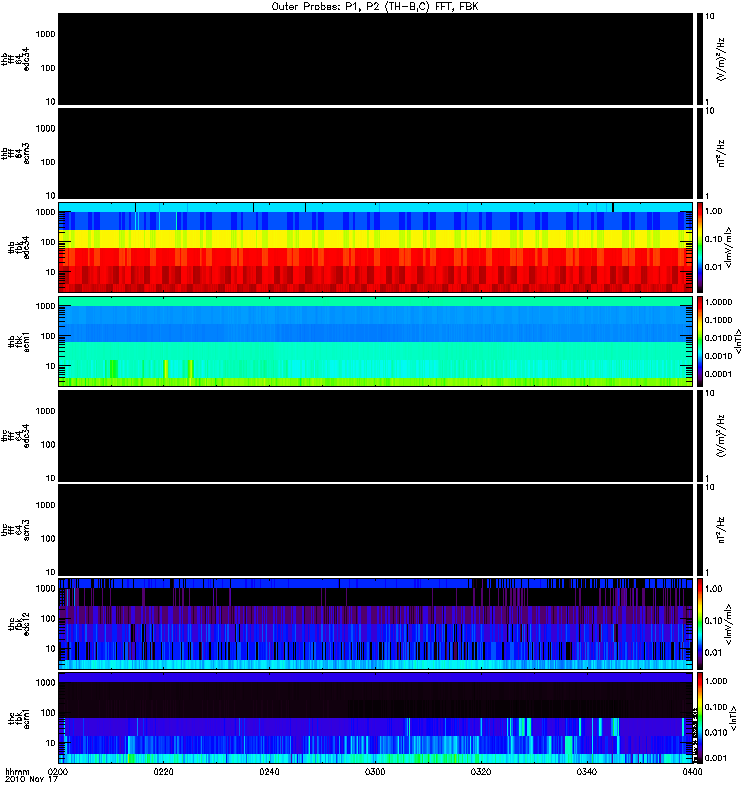750x800 pixels.
Task: Select the thb fff 64 scm3 black spectrogram panel
Action: click(x=376, y=154)
